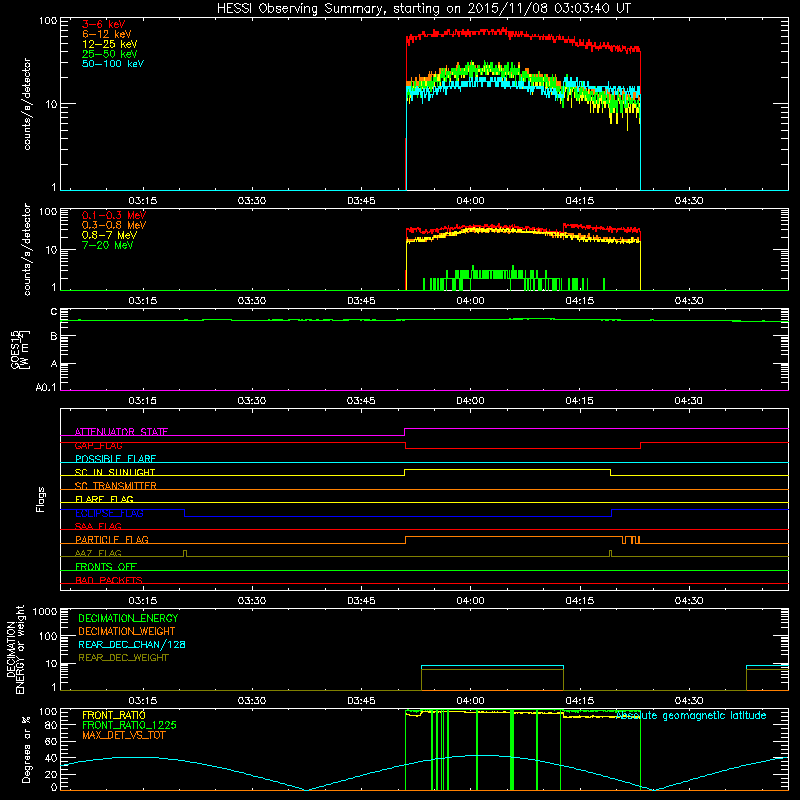
Task: Click the Flags panel axis label
Action: click(x=41, y=499)
